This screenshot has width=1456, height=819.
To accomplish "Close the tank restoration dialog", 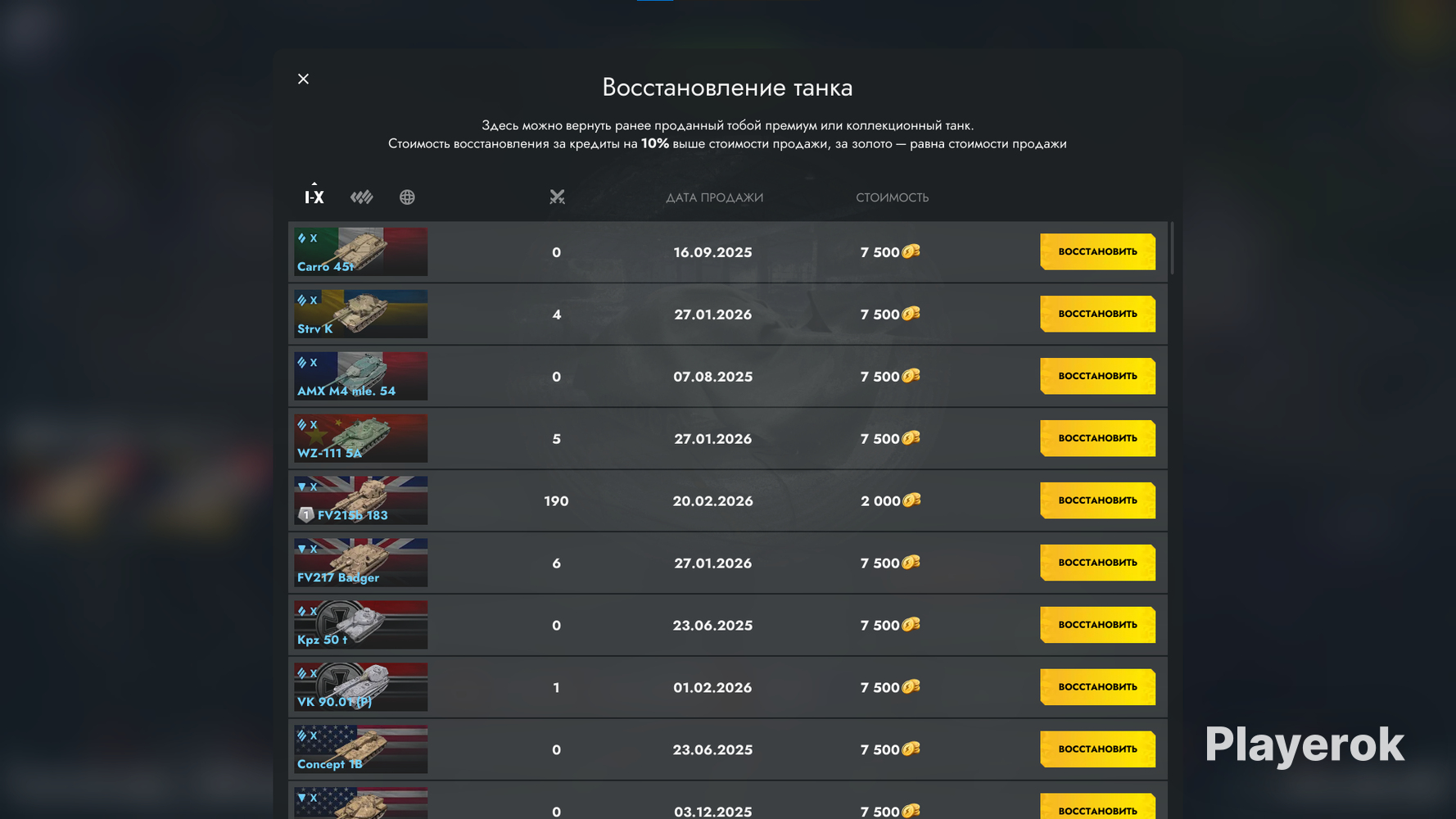I will [x=303, y=79].
